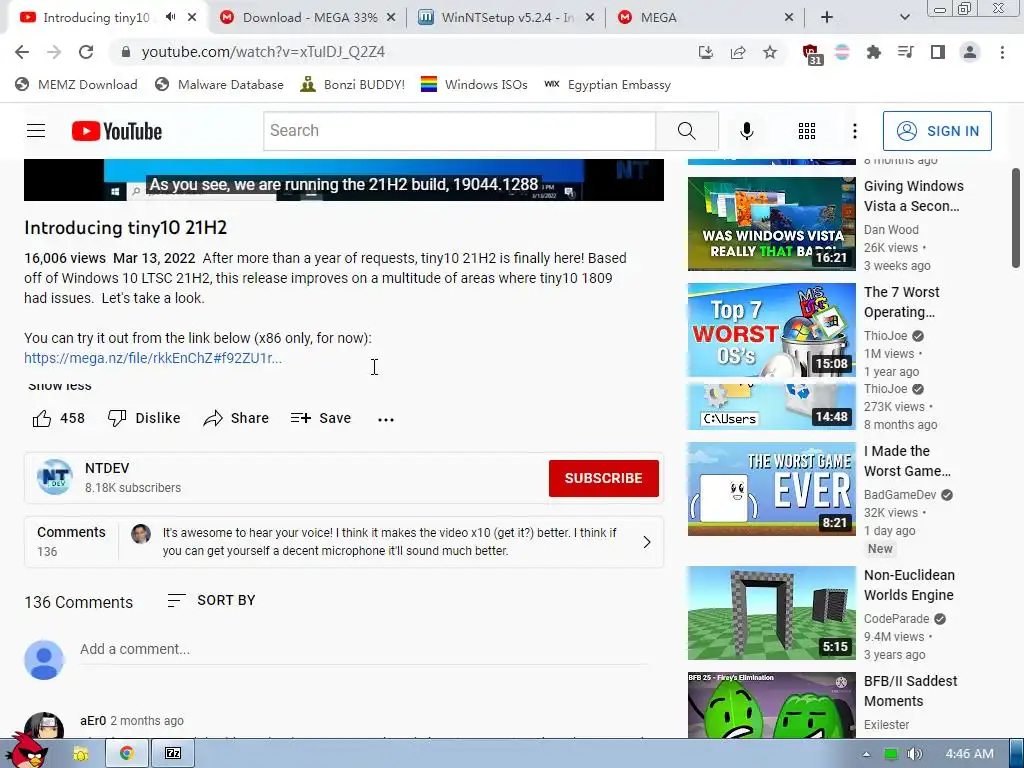Viewport: 1024px width, 768px height.
Task: Collapse description with Show less
Action: pos(59,386)
